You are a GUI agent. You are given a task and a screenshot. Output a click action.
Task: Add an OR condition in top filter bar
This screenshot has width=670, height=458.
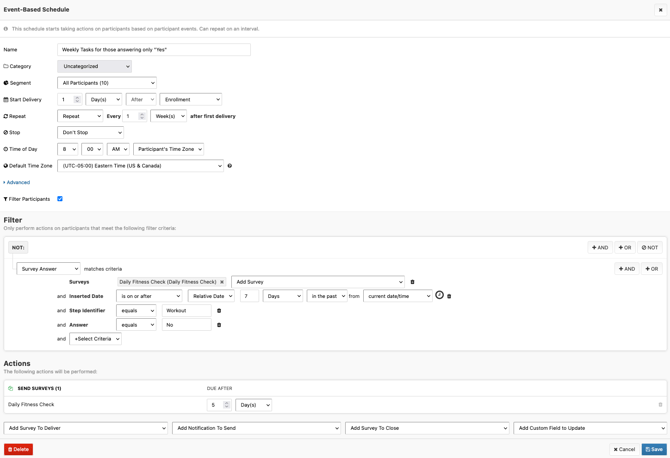pyautogui.click(x=624, y=247)
